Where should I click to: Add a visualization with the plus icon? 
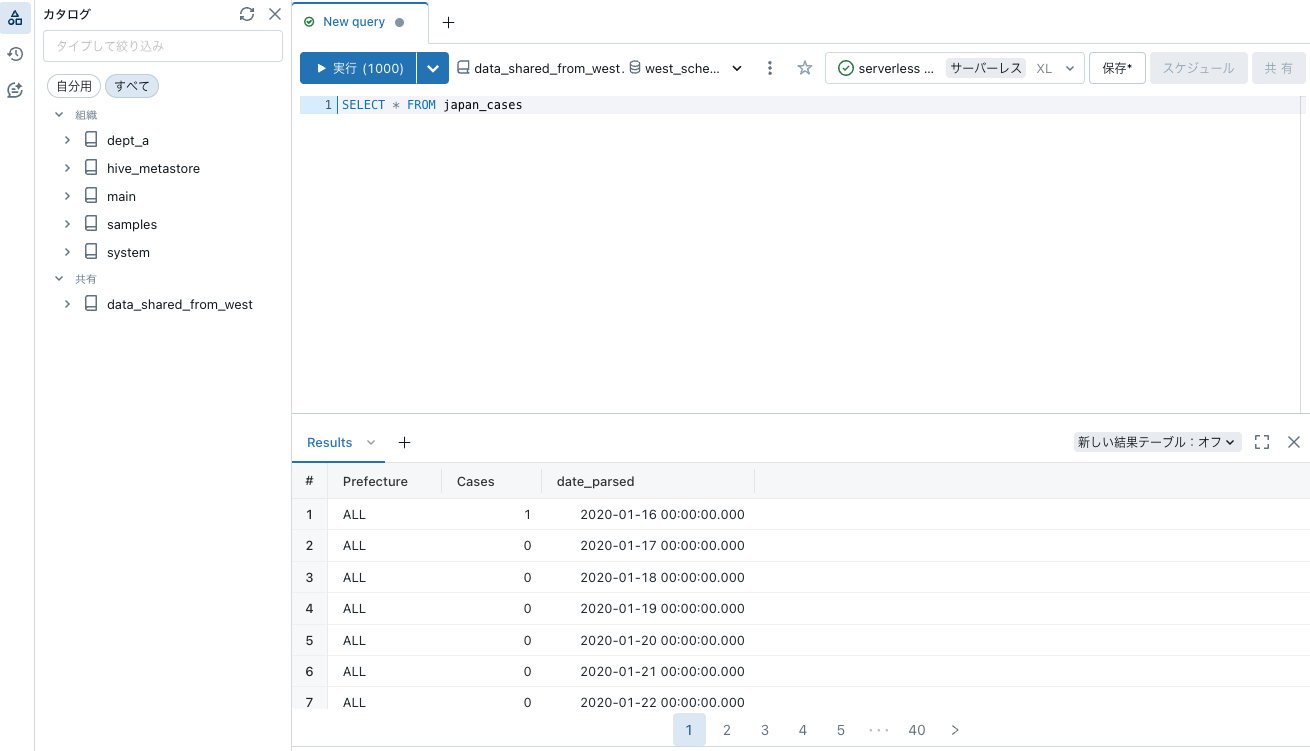point(404,441)
